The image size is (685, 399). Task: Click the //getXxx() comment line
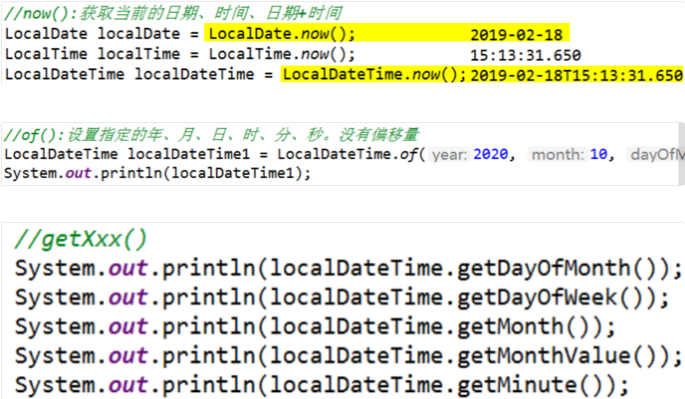81,239
